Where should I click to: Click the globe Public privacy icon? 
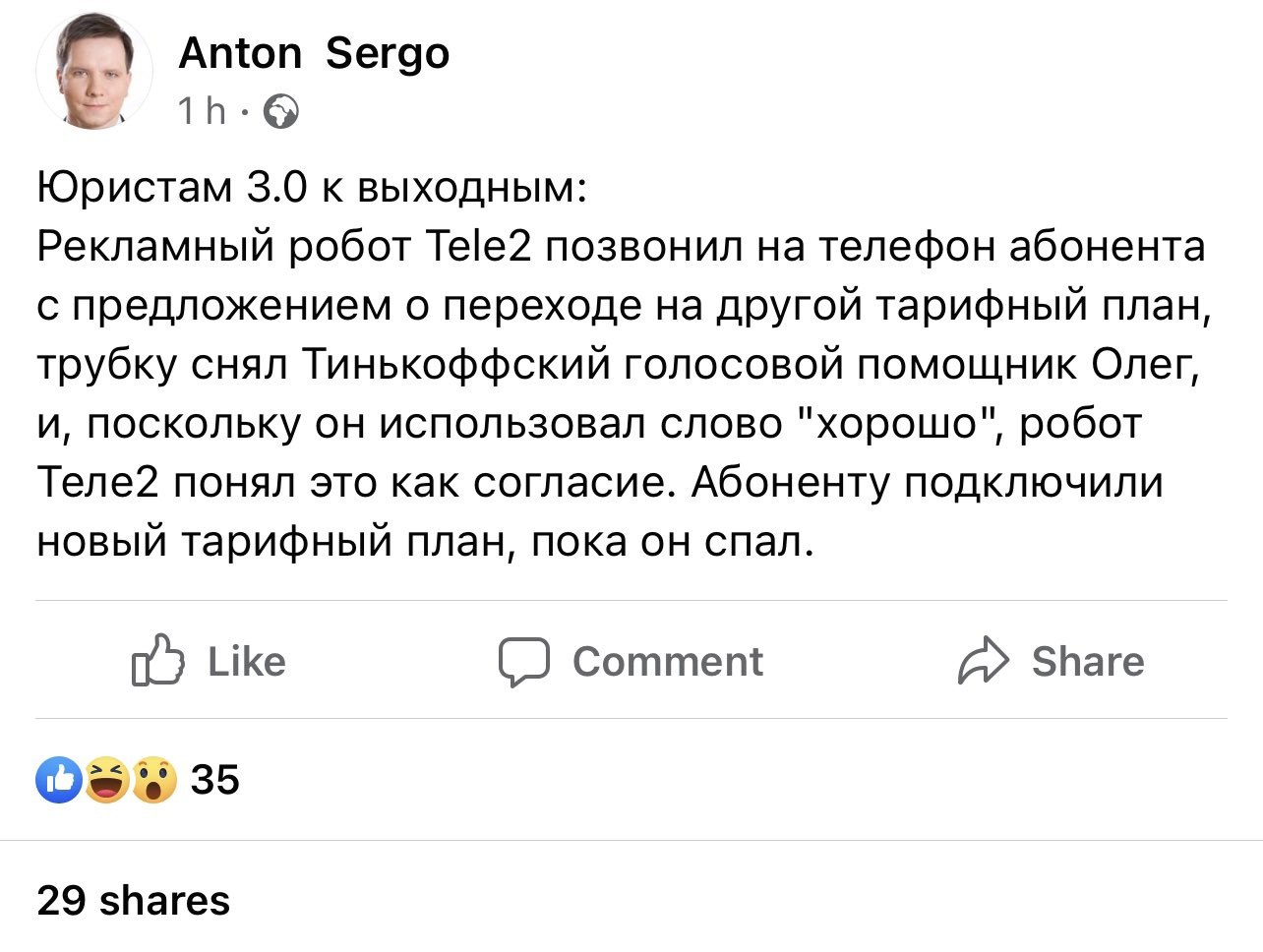(282, 112)
